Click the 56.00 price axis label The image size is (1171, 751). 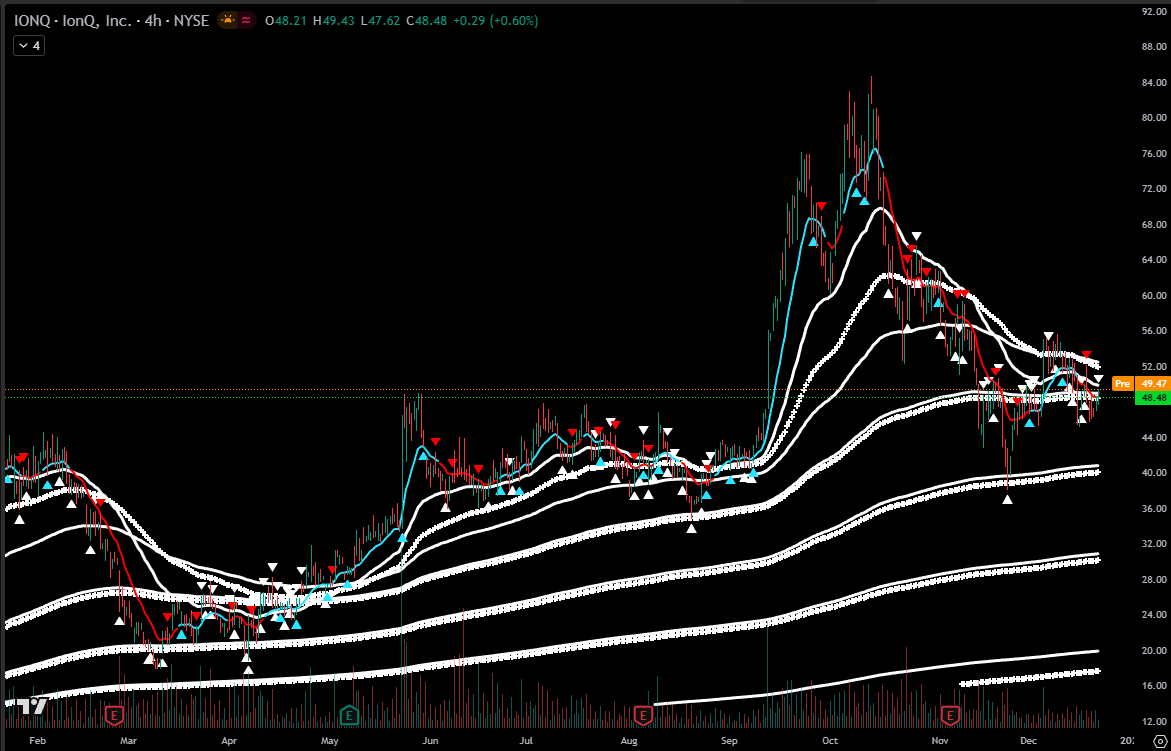(1152, 331)
